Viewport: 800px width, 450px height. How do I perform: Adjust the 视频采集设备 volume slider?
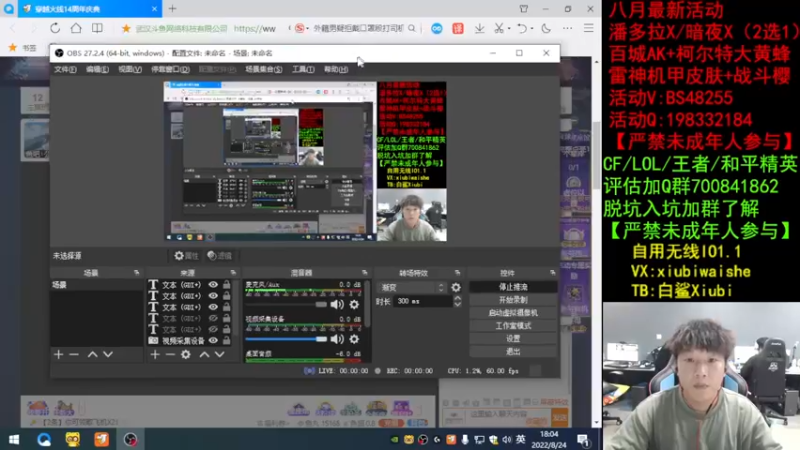[286, 339]
